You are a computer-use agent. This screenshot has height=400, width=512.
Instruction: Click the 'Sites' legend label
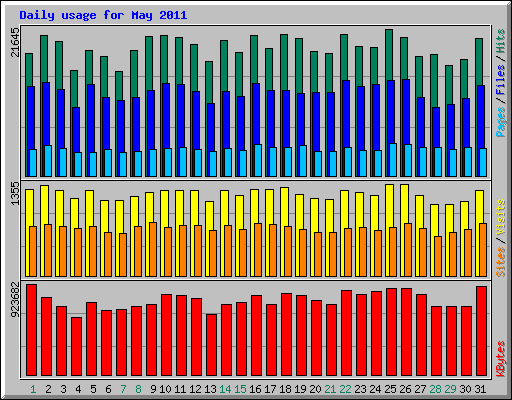pos(501,262)
